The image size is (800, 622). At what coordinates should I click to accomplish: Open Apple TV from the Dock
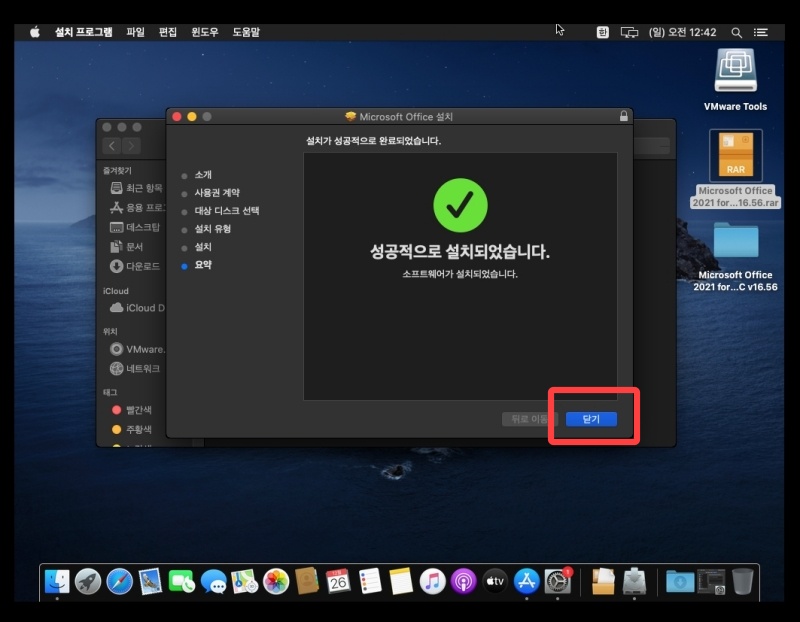pyautogui.click(x=495, y=581)
